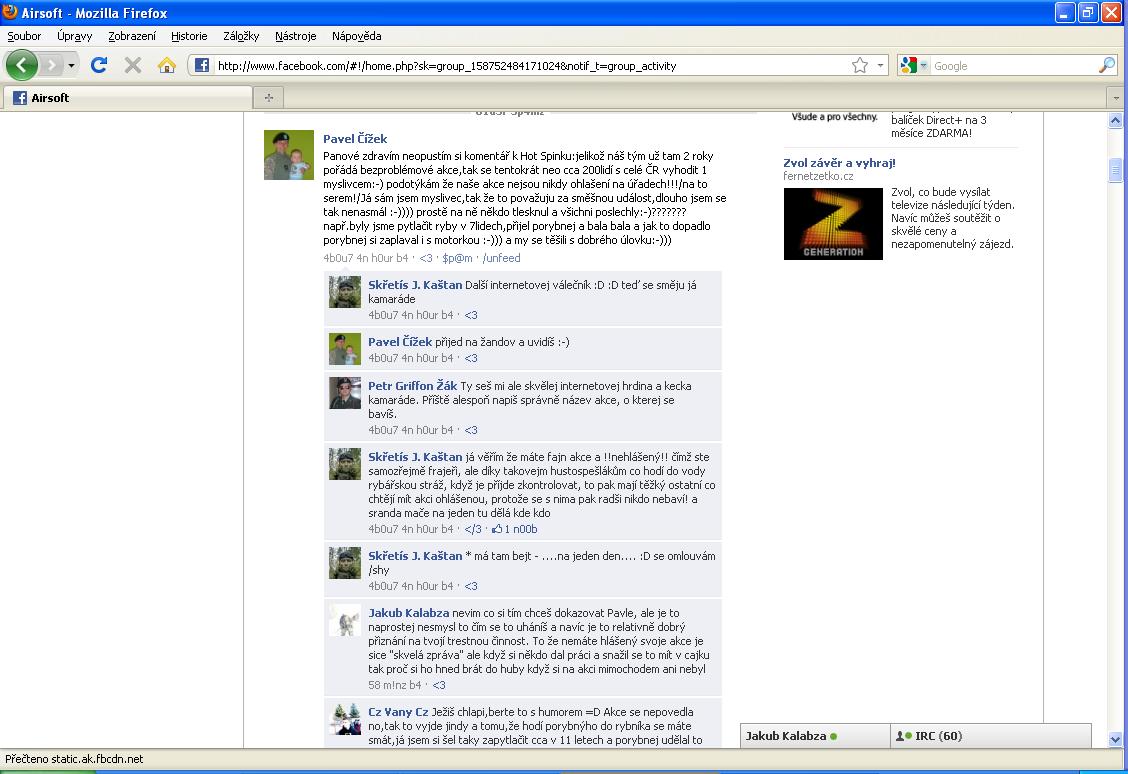The height and width of the screenshot is (774, 1128).
Task: Click the /unfeed link under Pavel Čížek's post
Action: 501,258
